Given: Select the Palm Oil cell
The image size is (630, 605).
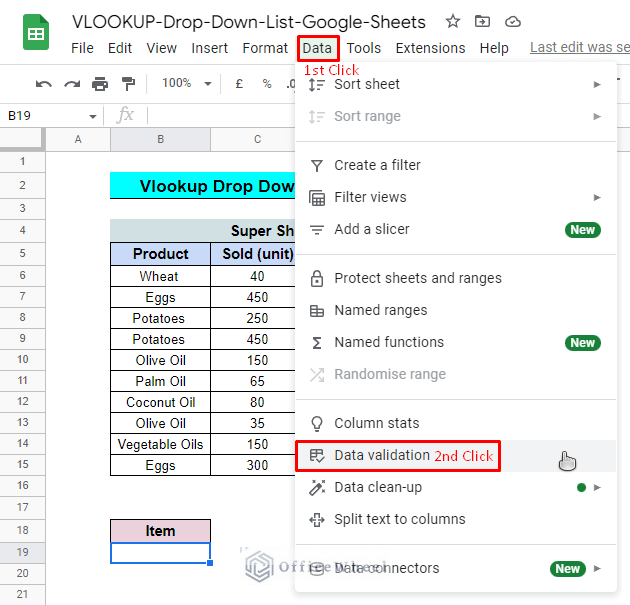Looking at the screenshot, I should pos(160,381).
